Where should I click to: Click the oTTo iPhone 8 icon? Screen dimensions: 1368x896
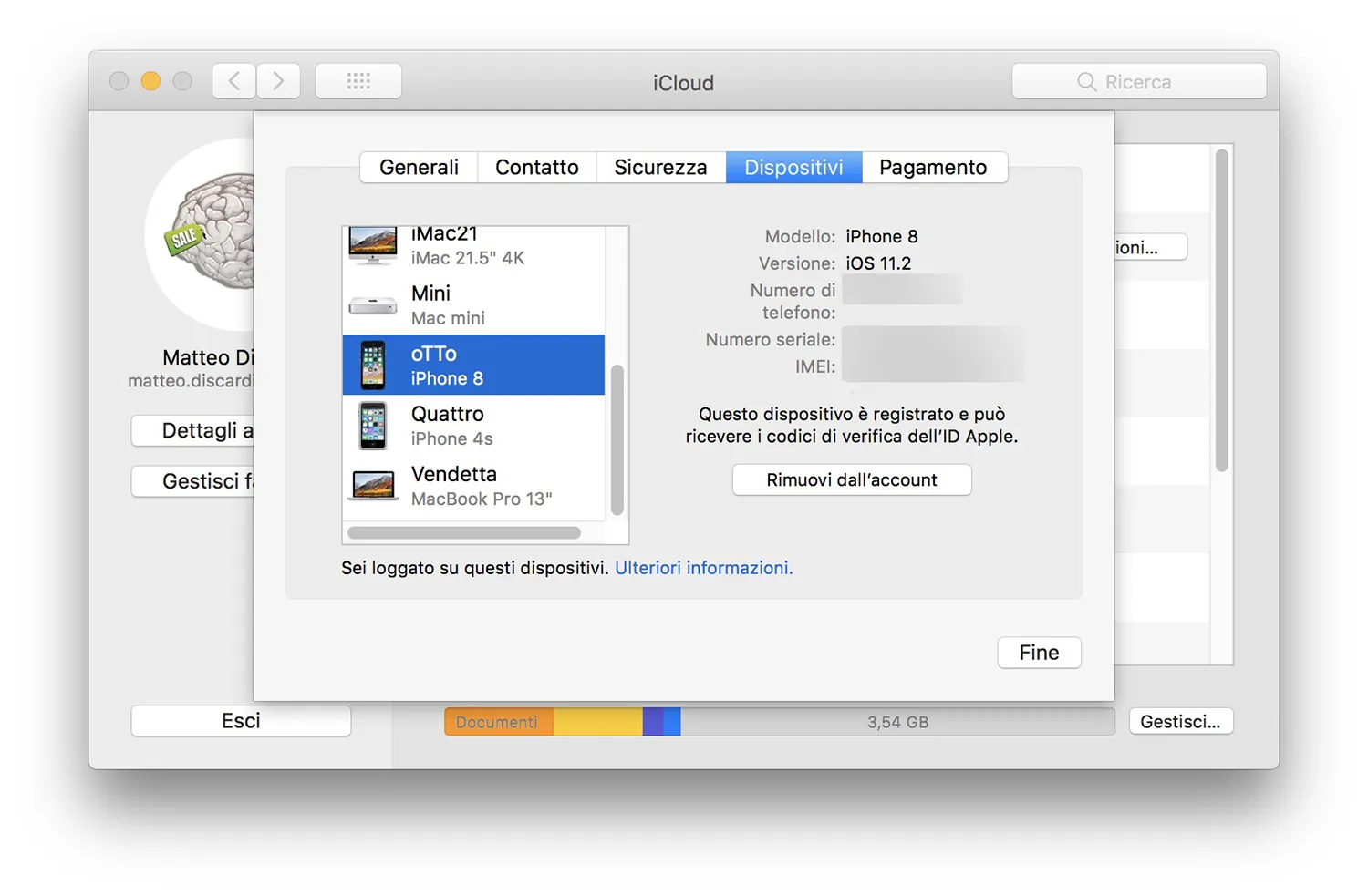pos(373,365)
